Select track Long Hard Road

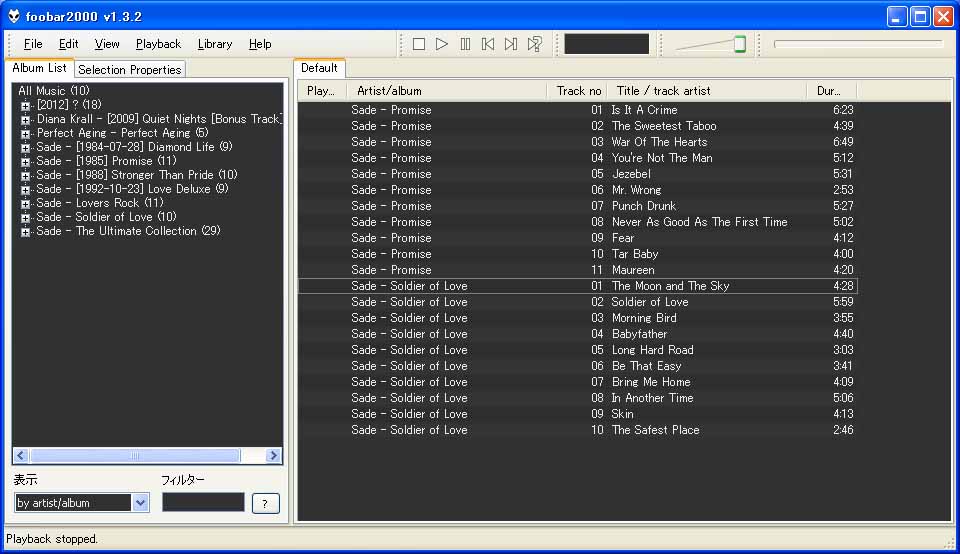point(577,350)
